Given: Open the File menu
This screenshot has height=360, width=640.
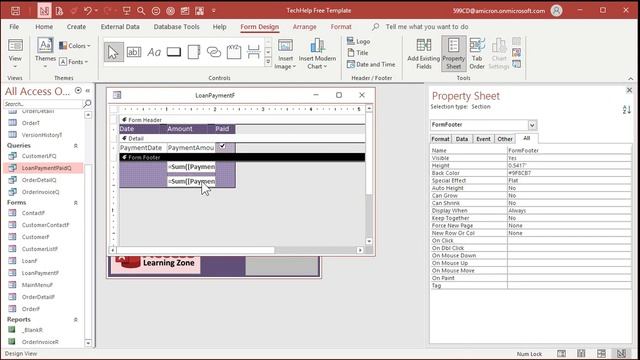Looking at the screenshot, I should [x=14, y=27].
